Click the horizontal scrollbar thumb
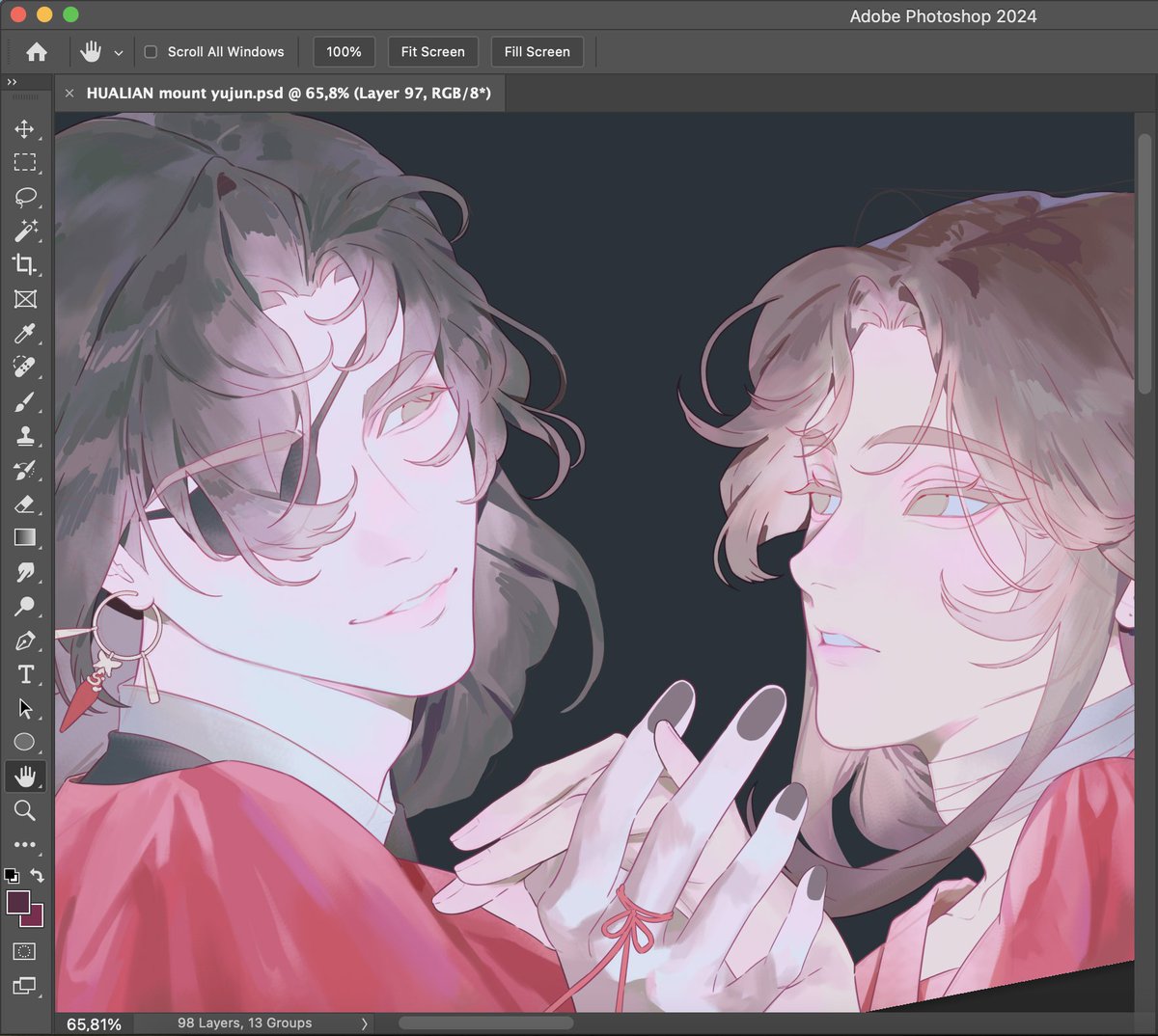 tap(485, 1022)
